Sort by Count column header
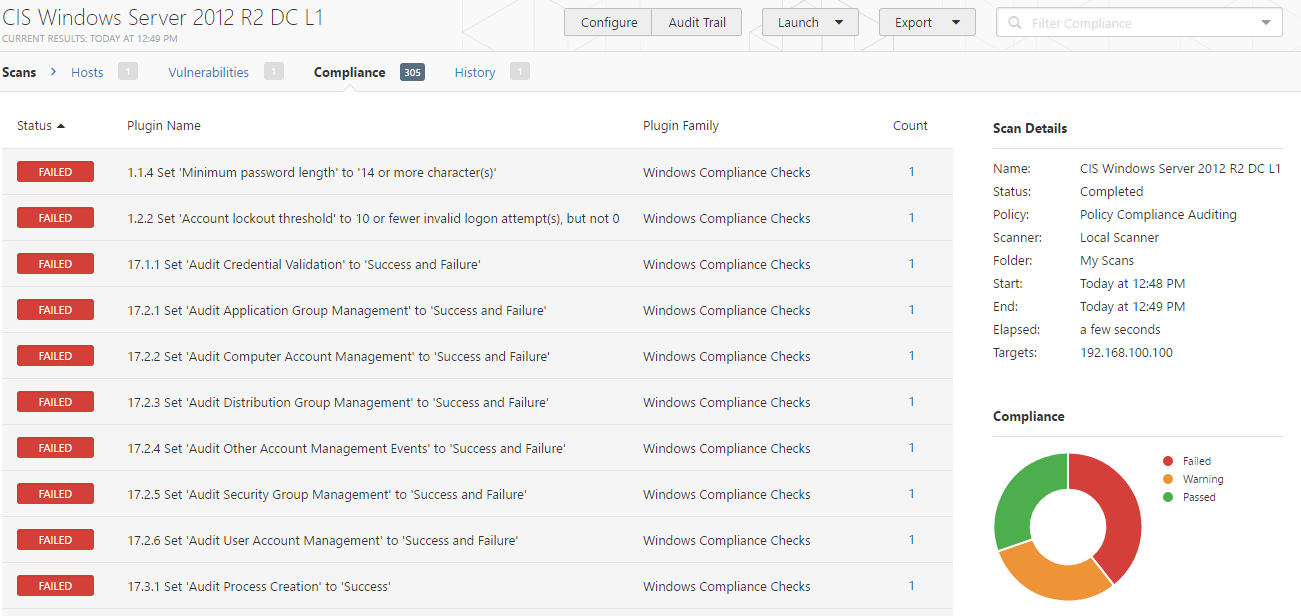Image resolution: width=1301 pixels, height=616 pixels. tap(910, 126)
